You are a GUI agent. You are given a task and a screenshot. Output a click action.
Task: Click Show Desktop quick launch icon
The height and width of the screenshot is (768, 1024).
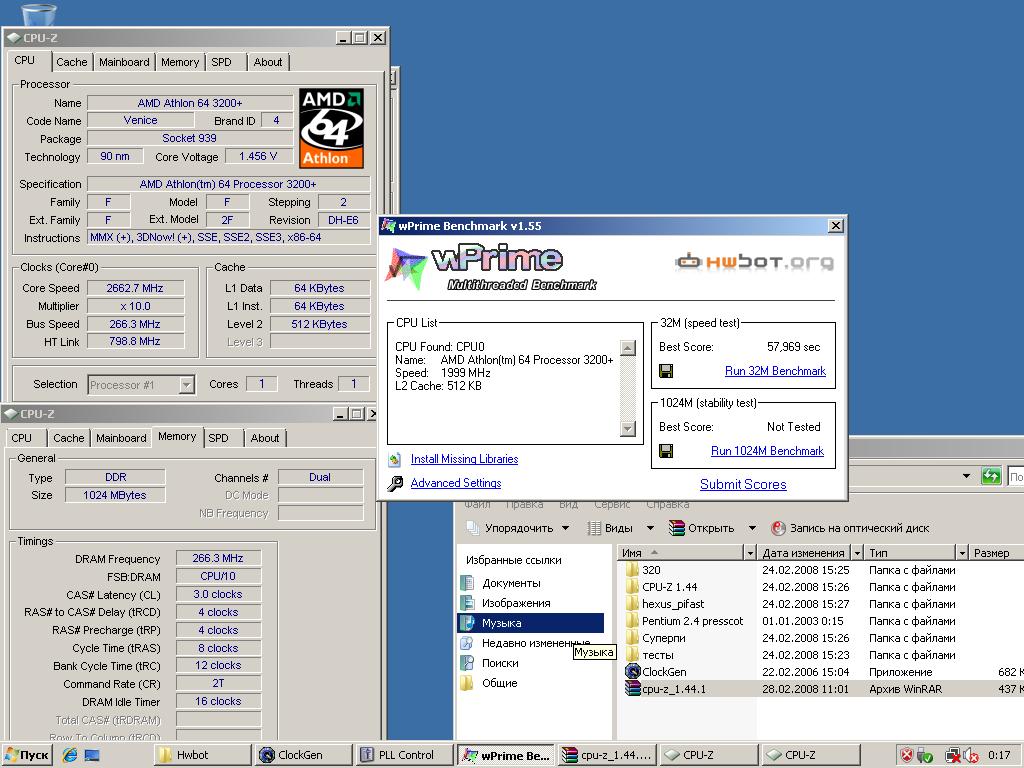(x=92, y=755)
